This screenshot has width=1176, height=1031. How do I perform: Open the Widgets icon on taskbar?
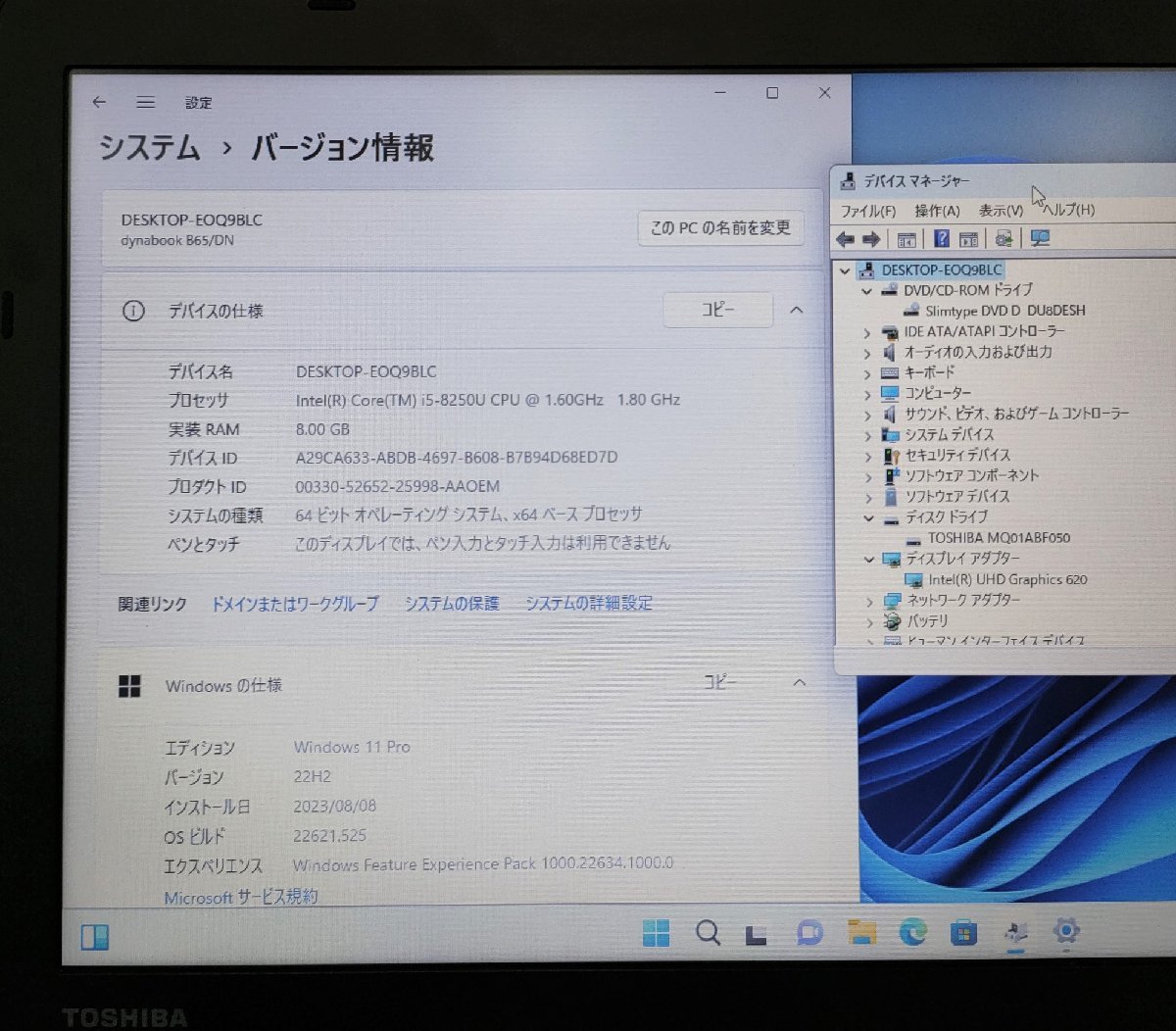[95, 937]
